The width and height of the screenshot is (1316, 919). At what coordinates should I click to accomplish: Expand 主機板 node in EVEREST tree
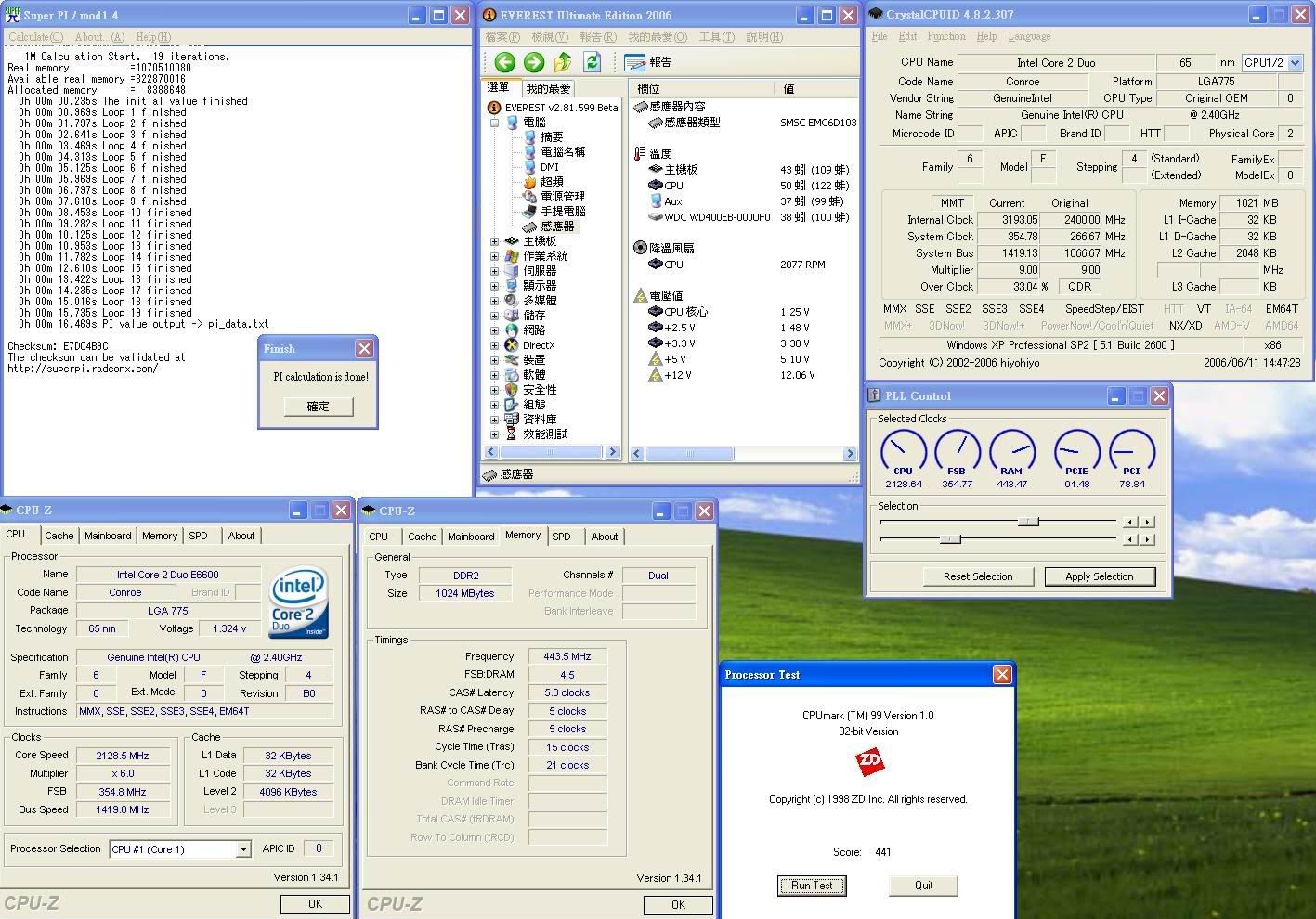pos(494,241)
